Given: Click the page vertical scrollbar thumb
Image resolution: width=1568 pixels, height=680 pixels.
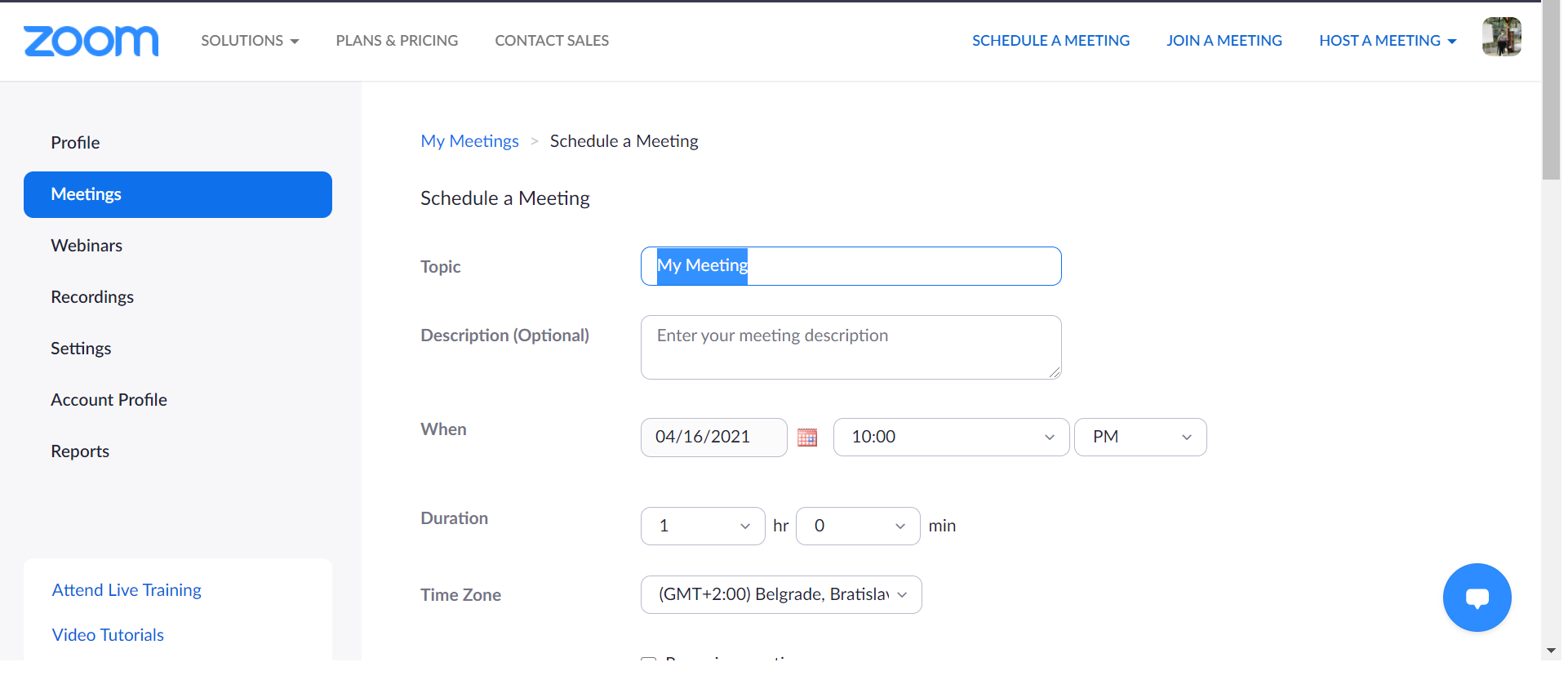Looking at the screenshot, I should (1551, 90).
